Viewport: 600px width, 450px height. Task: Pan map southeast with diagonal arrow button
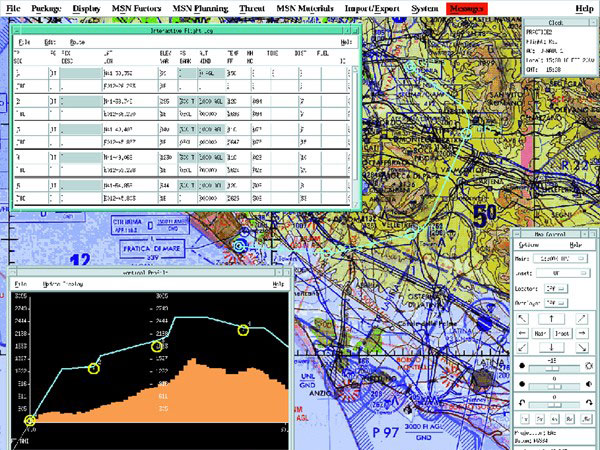pyautogui.click(x=581, y=348)
